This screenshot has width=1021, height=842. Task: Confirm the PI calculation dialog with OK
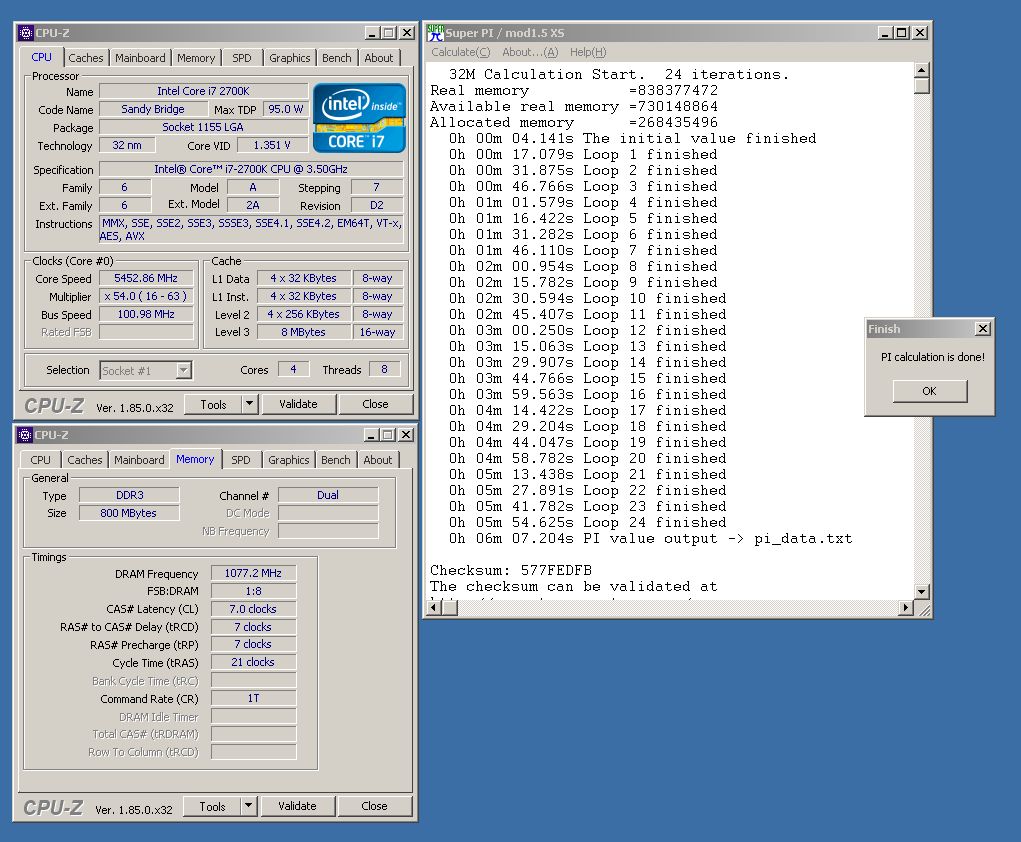coord(929,391)
